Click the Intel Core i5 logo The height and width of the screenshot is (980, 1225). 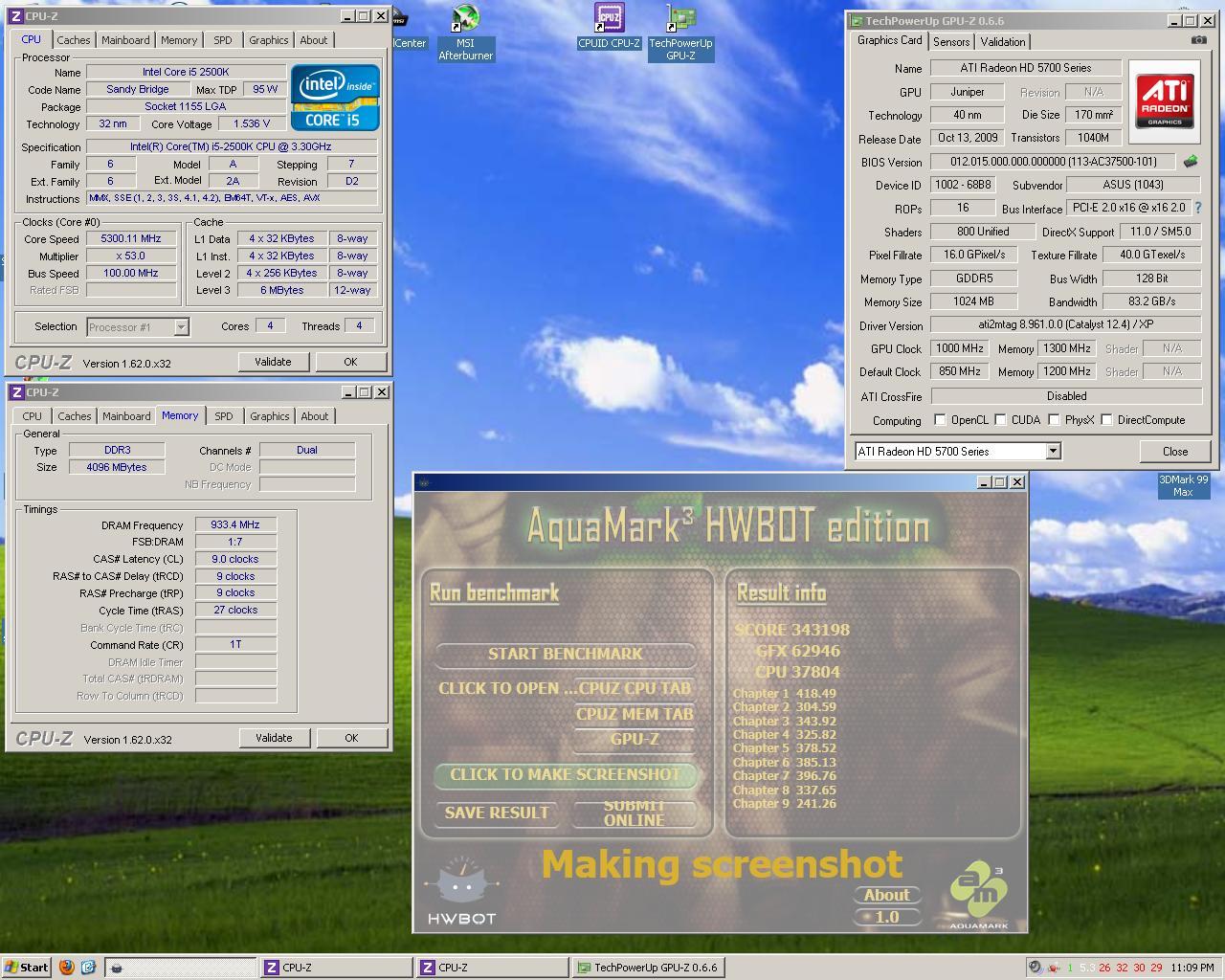335,98
